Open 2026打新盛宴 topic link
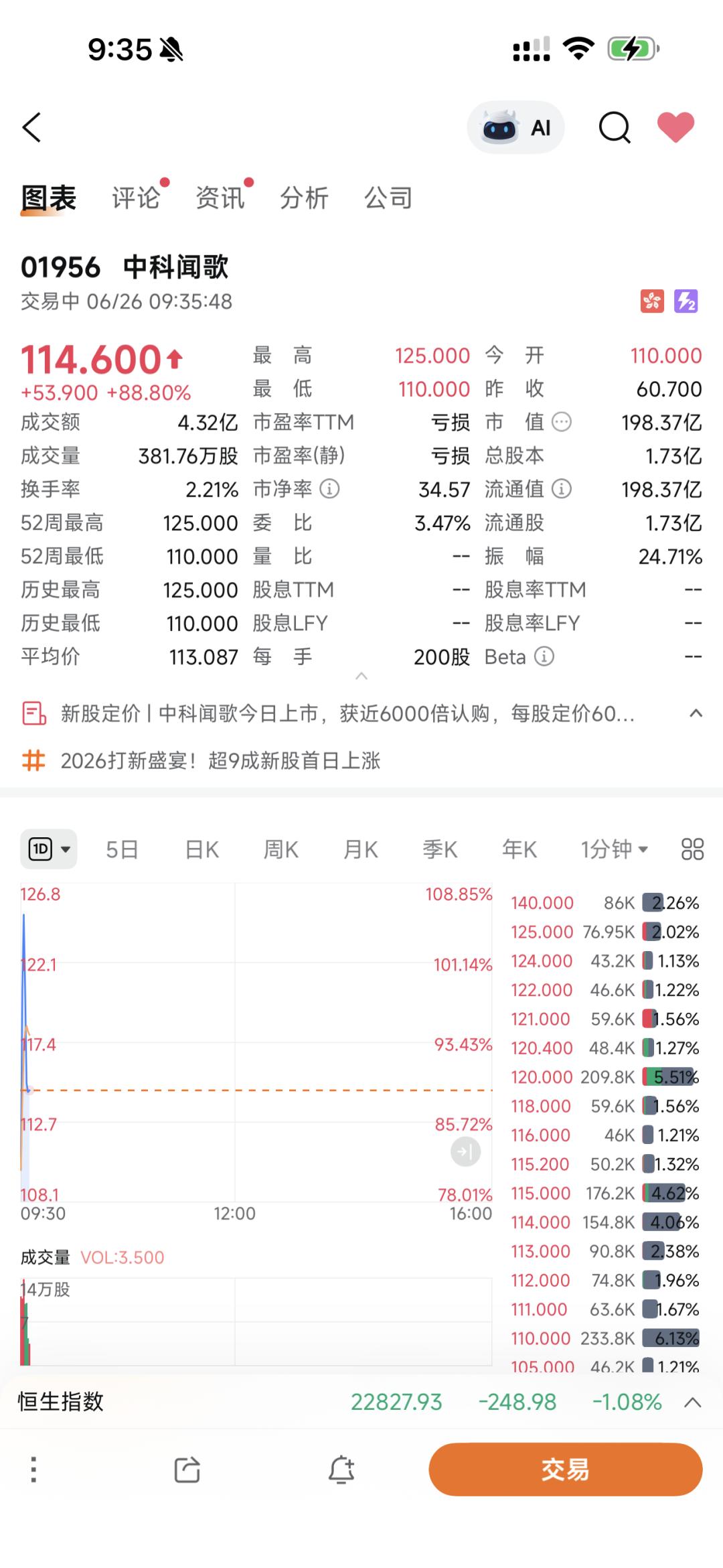723x1568 pixels. [220, 761]
